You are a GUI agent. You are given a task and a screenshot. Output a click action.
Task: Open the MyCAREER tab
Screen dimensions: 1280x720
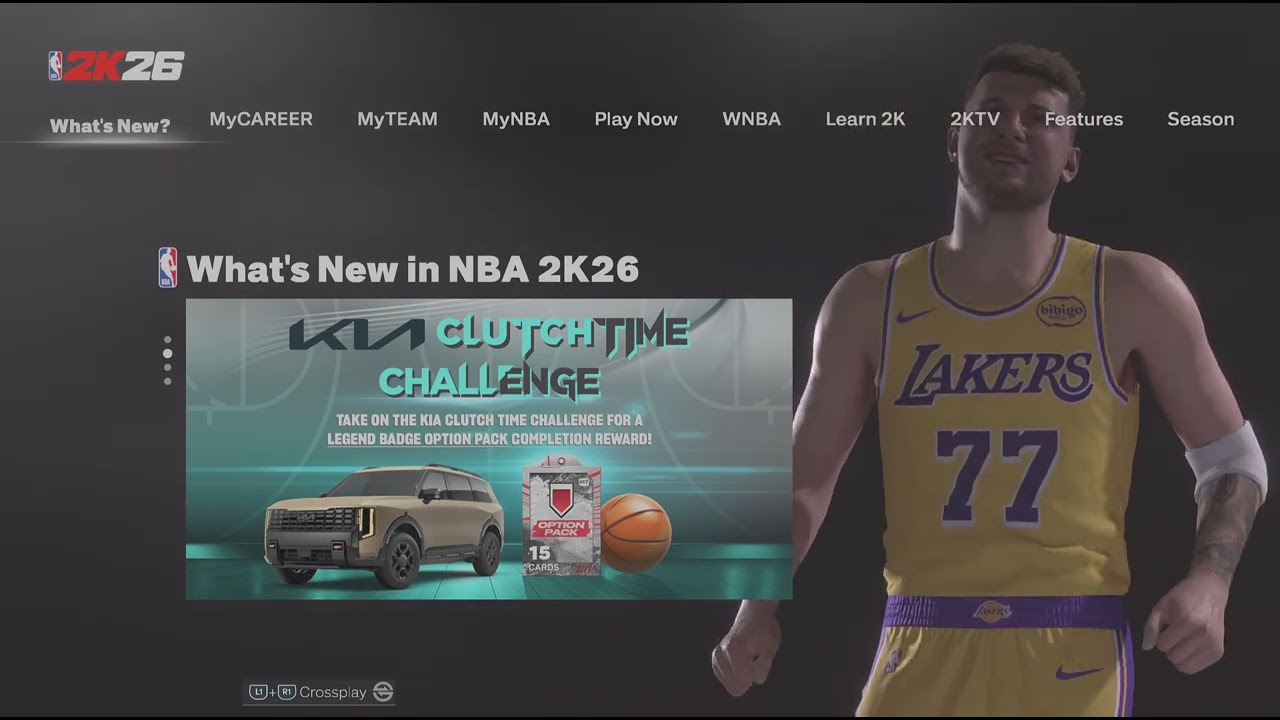tap(261, 119)
